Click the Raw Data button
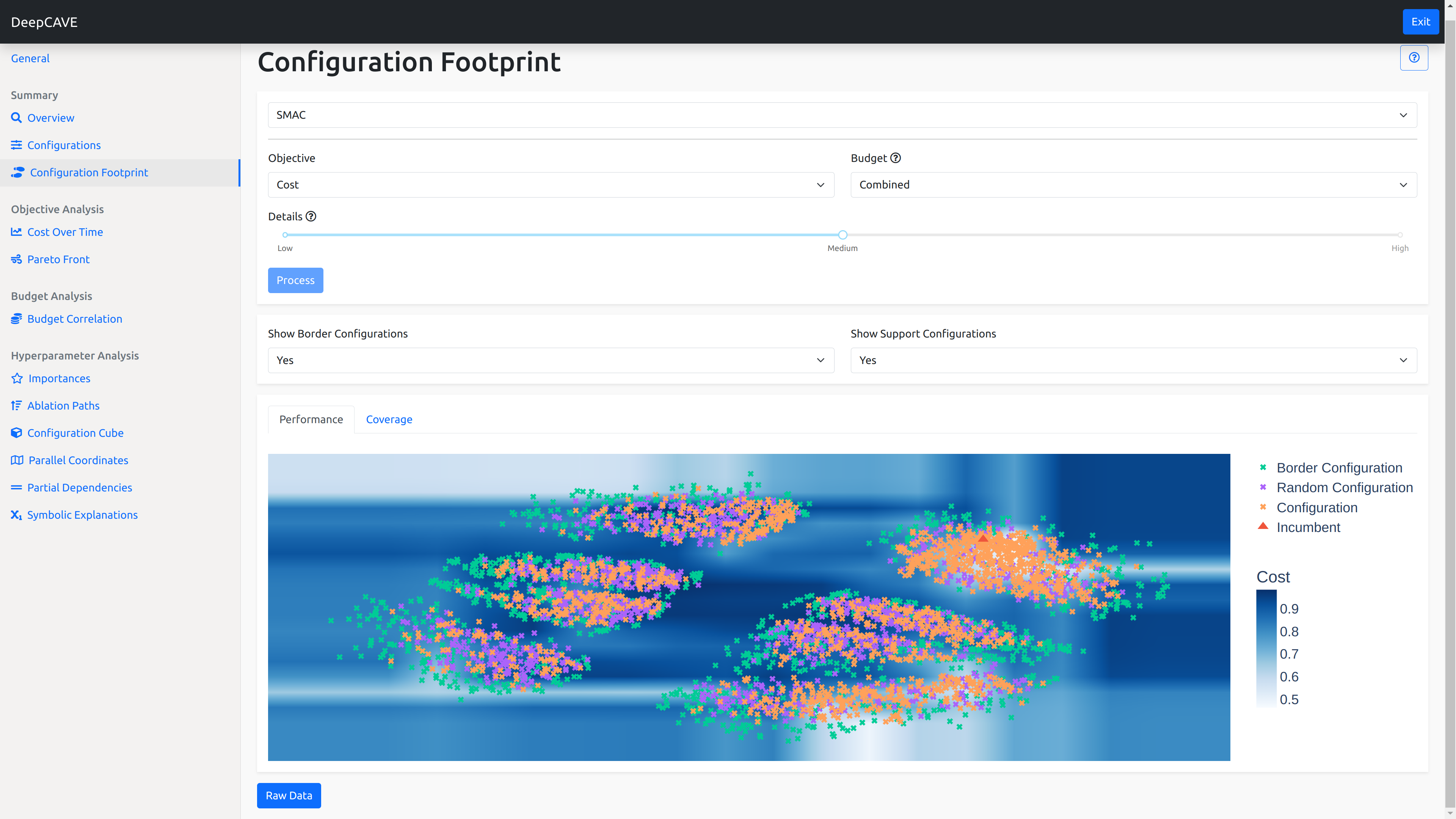This screenshot has height=819, width=1456. pos(289,795)
